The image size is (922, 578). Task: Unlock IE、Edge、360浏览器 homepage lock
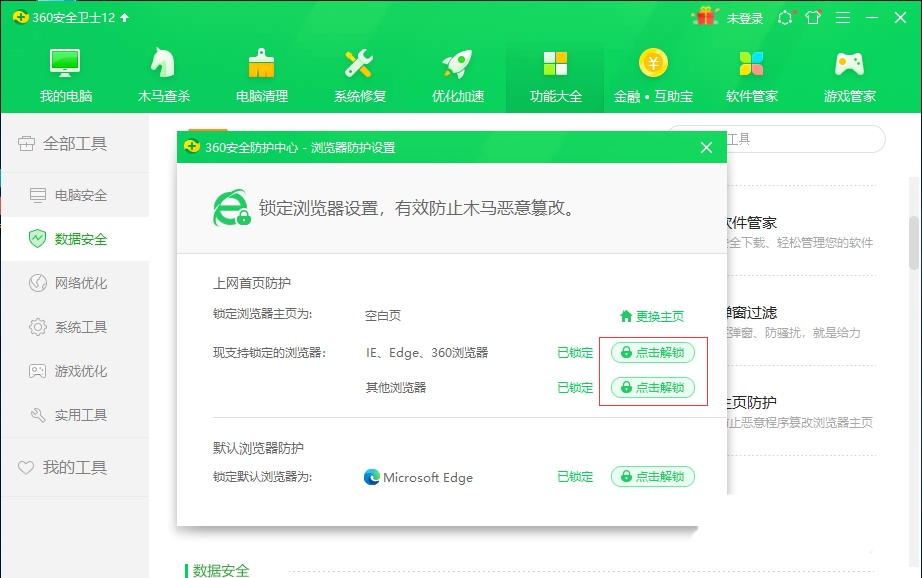coord(653,353)
